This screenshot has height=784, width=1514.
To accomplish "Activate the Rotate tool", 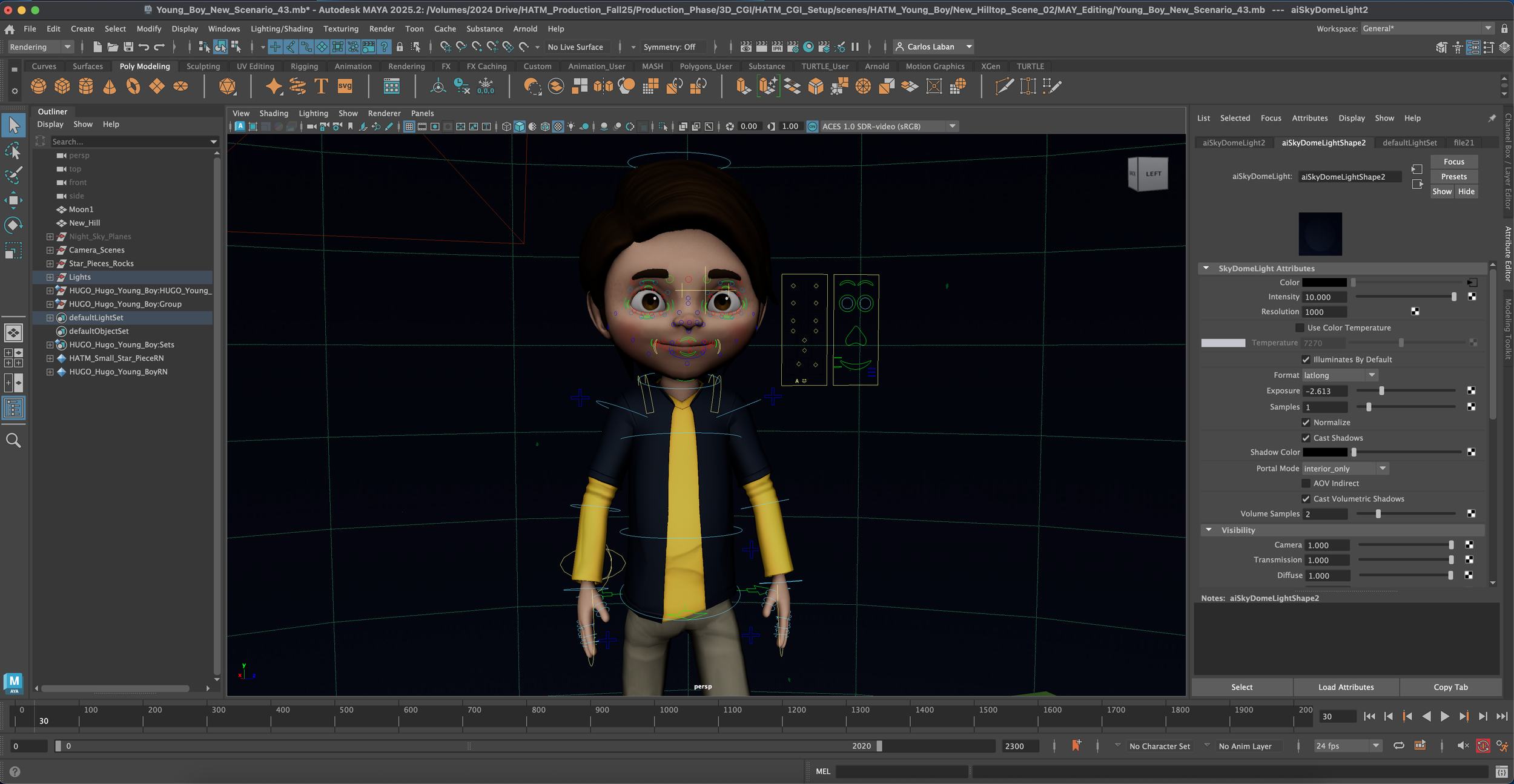I will pyautogui.click(x=13, y=225).
